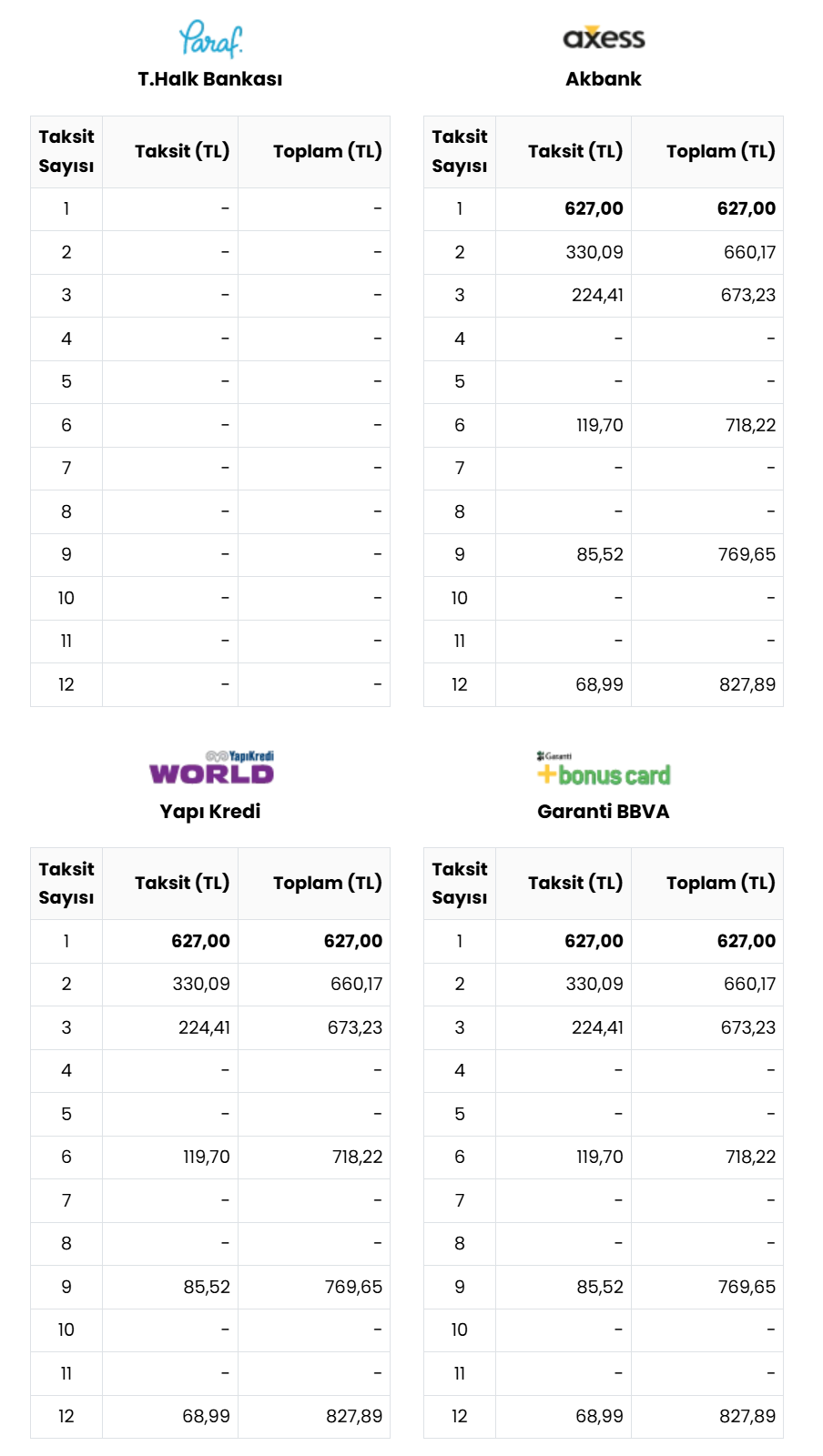The image size is (823, 1456).
Task: Select the T.Halk Bankası heading
Action: 210,79
